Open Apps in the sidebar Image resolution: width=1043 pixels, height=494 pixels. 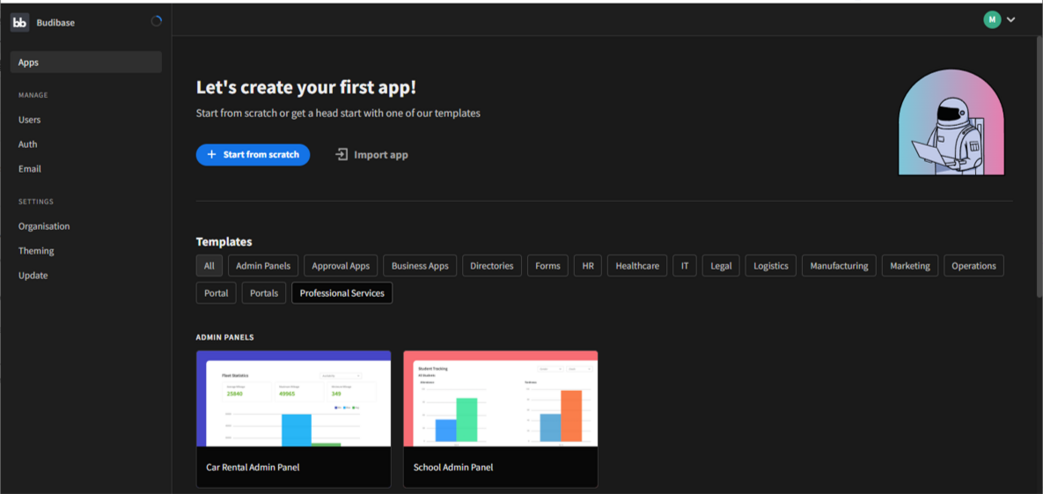click(x=86, y=62)
